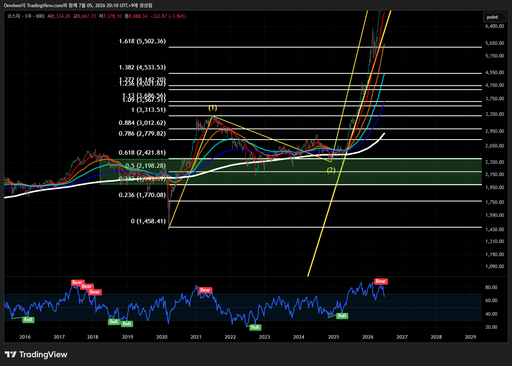
Task: Click 1,430.00 on the price axis
Action: 495,229
